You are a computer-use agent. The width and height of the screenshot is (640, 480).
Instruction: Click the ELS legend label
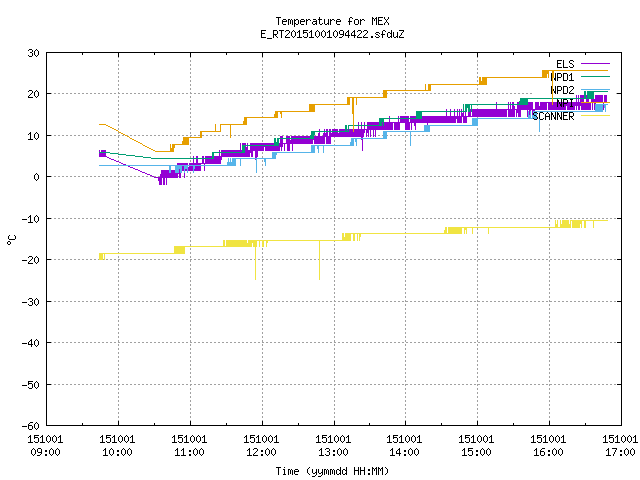(565, 64)
